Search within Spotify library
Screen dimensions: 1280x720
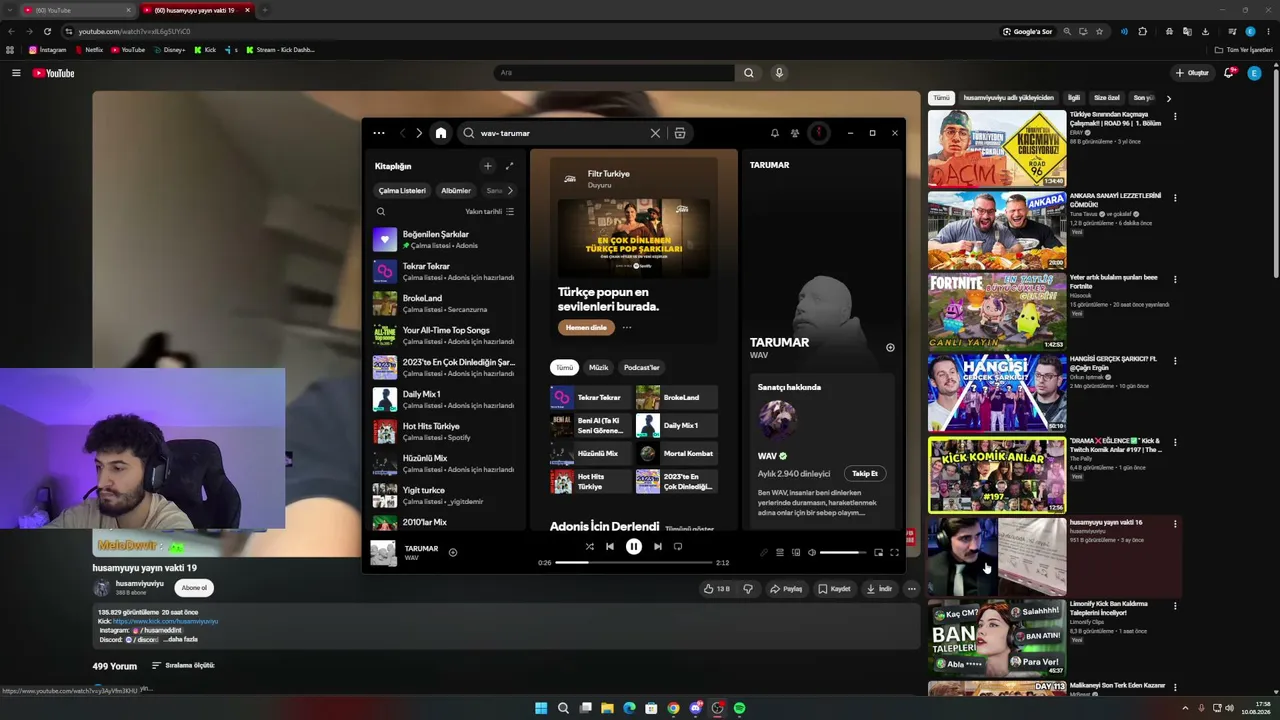(381, 212)
